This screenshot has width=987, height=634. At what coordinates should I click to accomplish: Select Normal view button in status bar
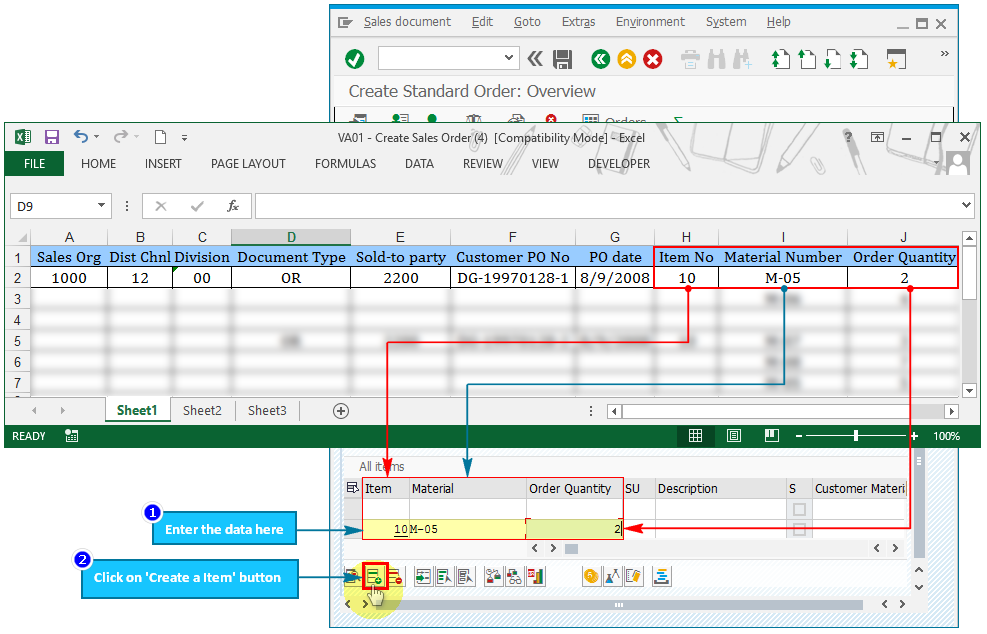pos(695,436)
